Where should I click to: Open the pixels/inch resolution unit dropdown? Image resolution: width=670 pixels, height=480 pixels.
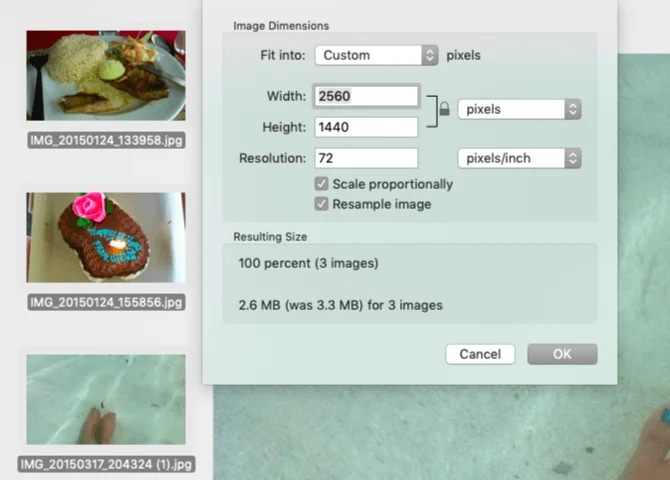519,158
